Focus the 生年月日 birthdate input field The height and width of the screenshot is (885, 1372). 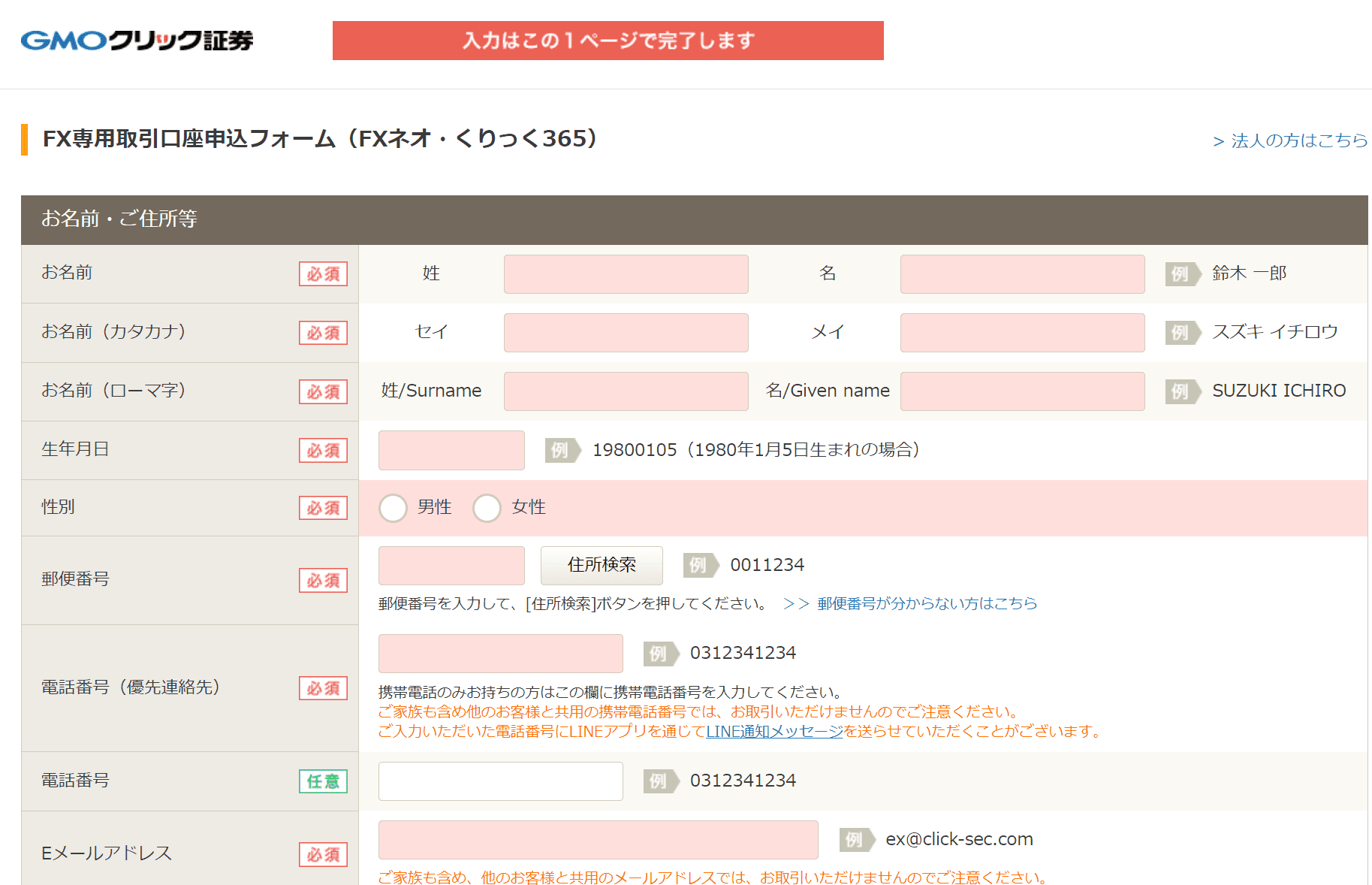[451, 450]
